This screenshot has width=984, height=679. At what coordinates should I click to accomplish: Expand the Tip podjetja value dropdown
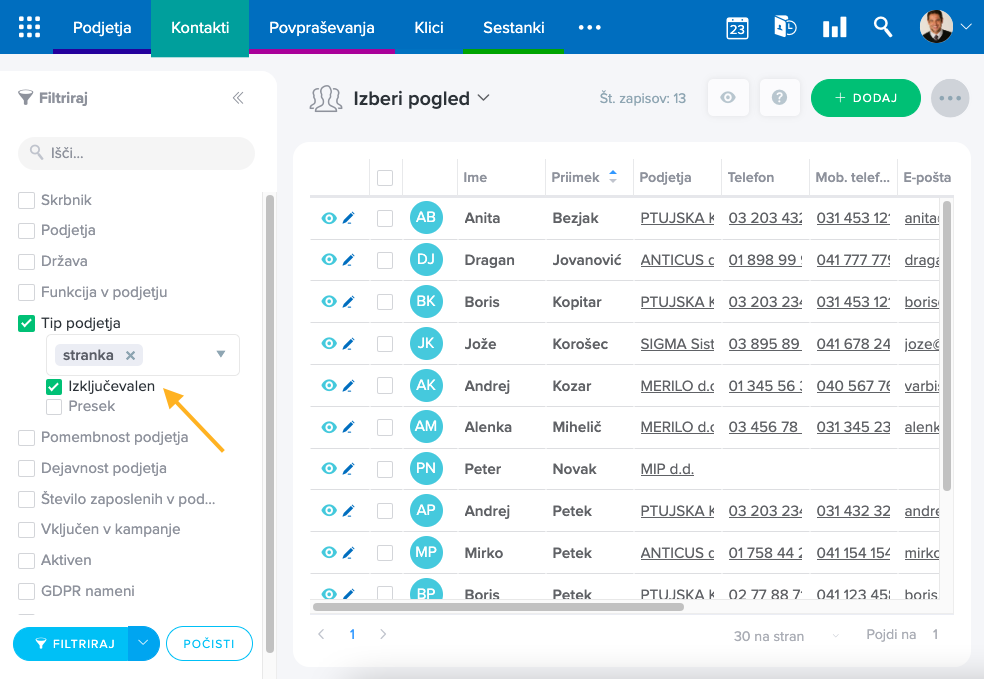221,354
